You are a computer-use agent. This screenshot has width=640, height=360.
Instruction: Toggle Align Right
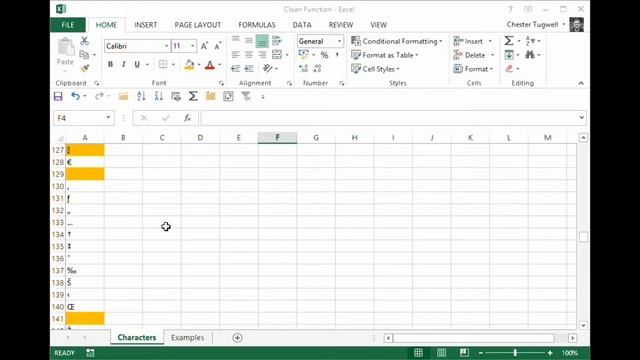tap(262, 54)
